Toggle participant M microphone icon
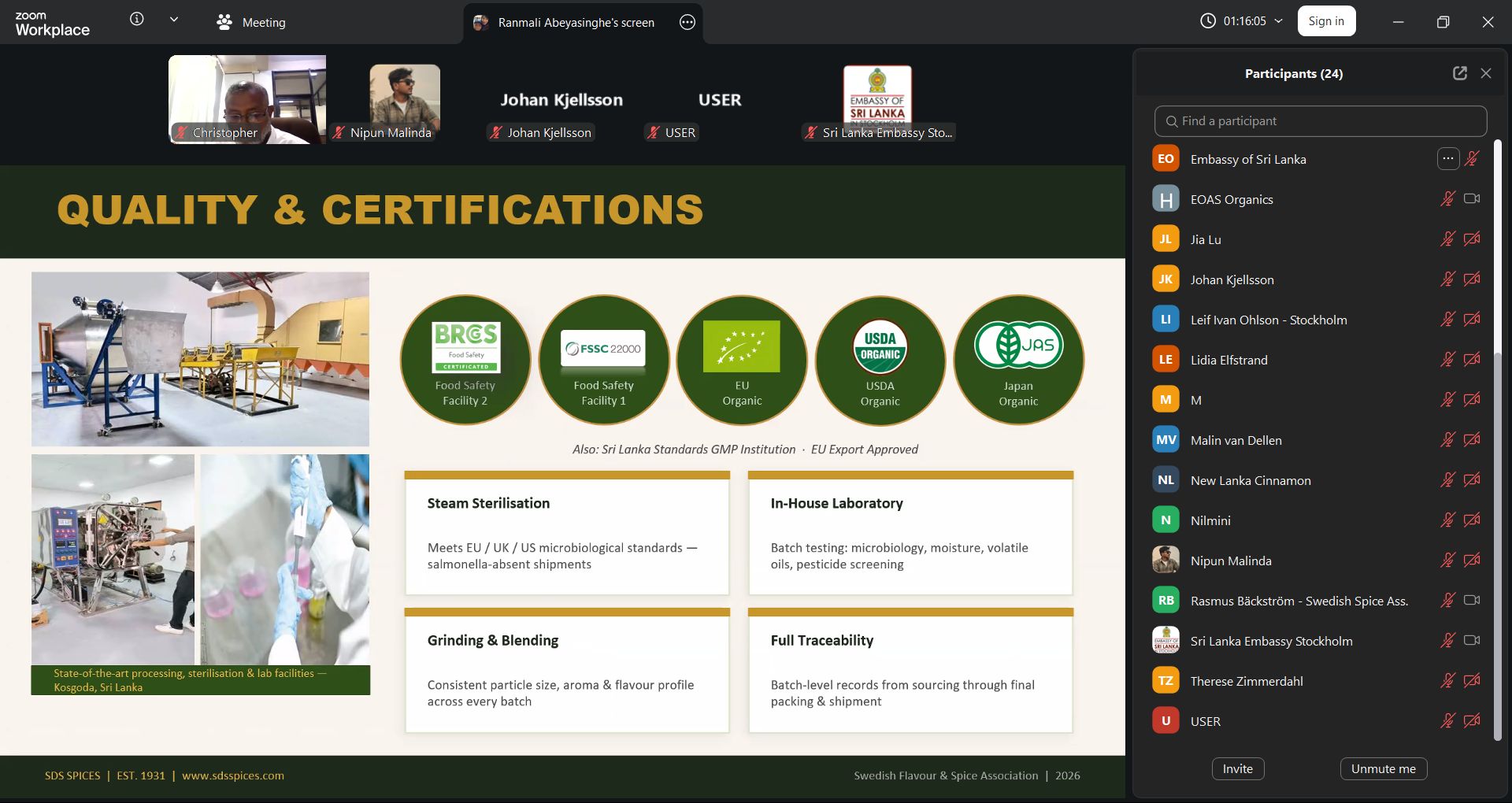Viewport: 1512px width, 803px height. click(1447, 400)
